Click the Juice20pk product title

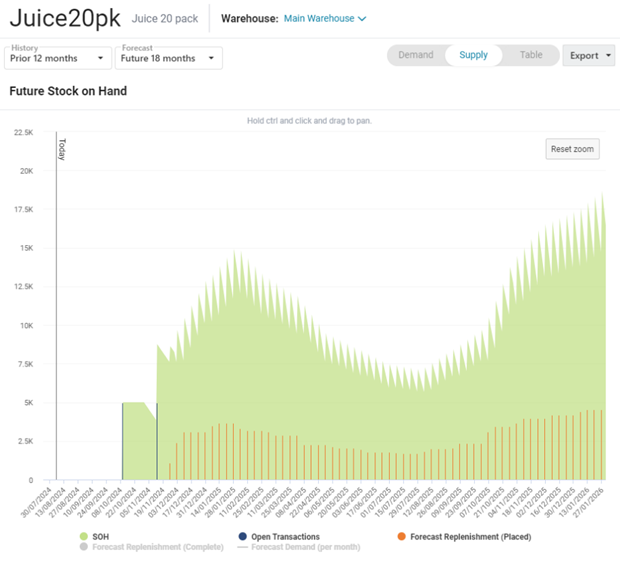65,19
